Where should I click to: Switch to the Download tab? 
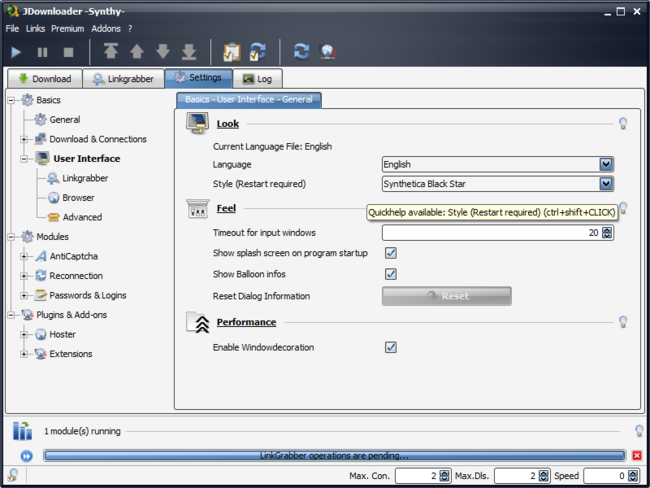point(45,79)
